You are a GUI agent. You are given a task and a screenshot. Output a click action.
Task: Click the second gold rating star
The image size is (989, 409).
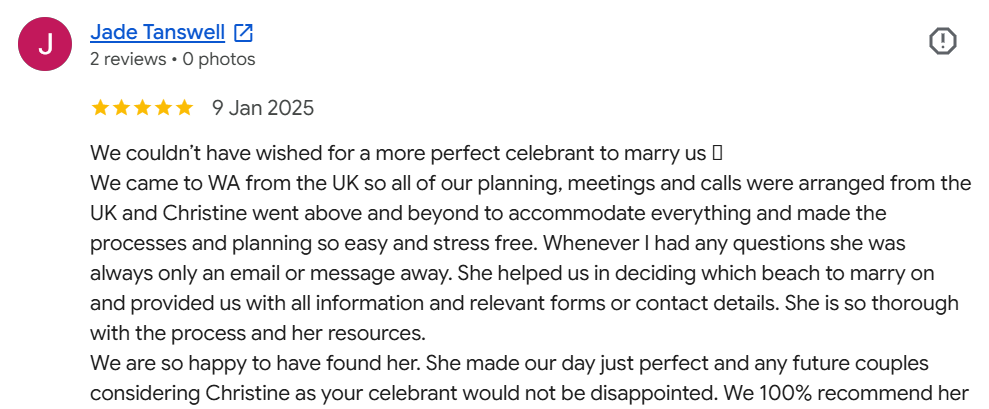[x=122, y=108]
